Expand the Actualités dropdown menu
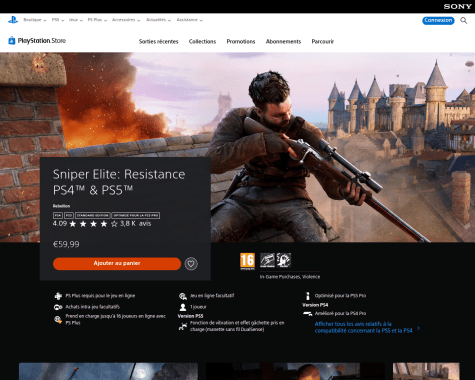 pos(158,20)
